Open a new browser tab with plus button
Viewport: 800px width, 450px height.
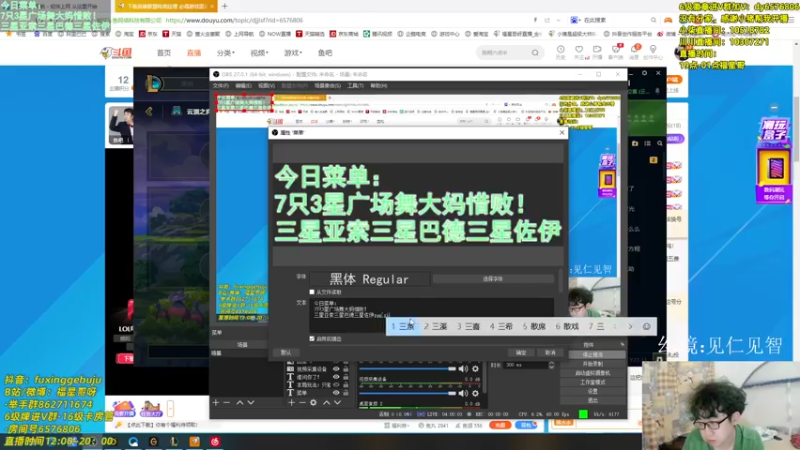pyautogui.click(x=224, y=6)
